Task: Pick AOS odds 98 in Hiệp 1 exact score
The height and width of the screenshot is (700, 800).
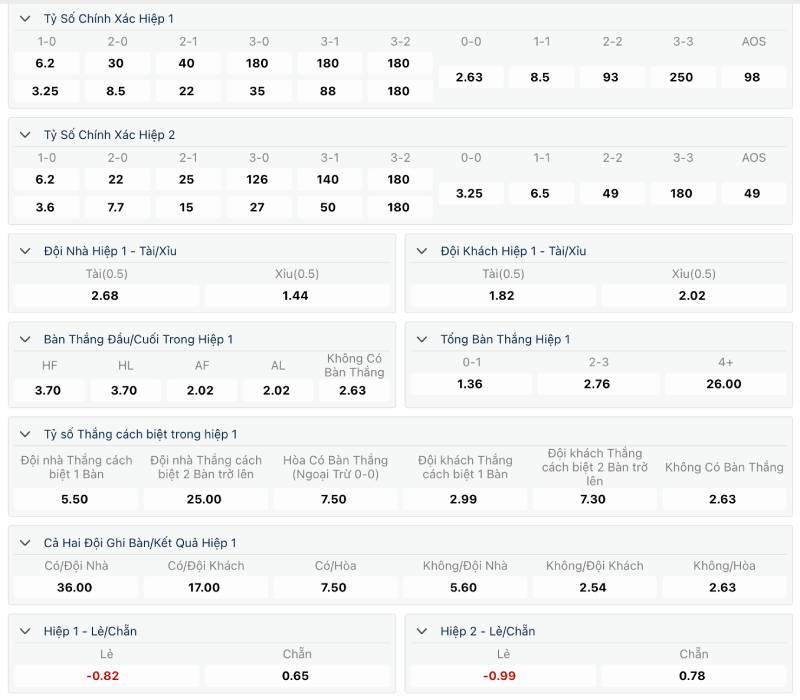Action: pyautogui.click(x=753, y=77)
